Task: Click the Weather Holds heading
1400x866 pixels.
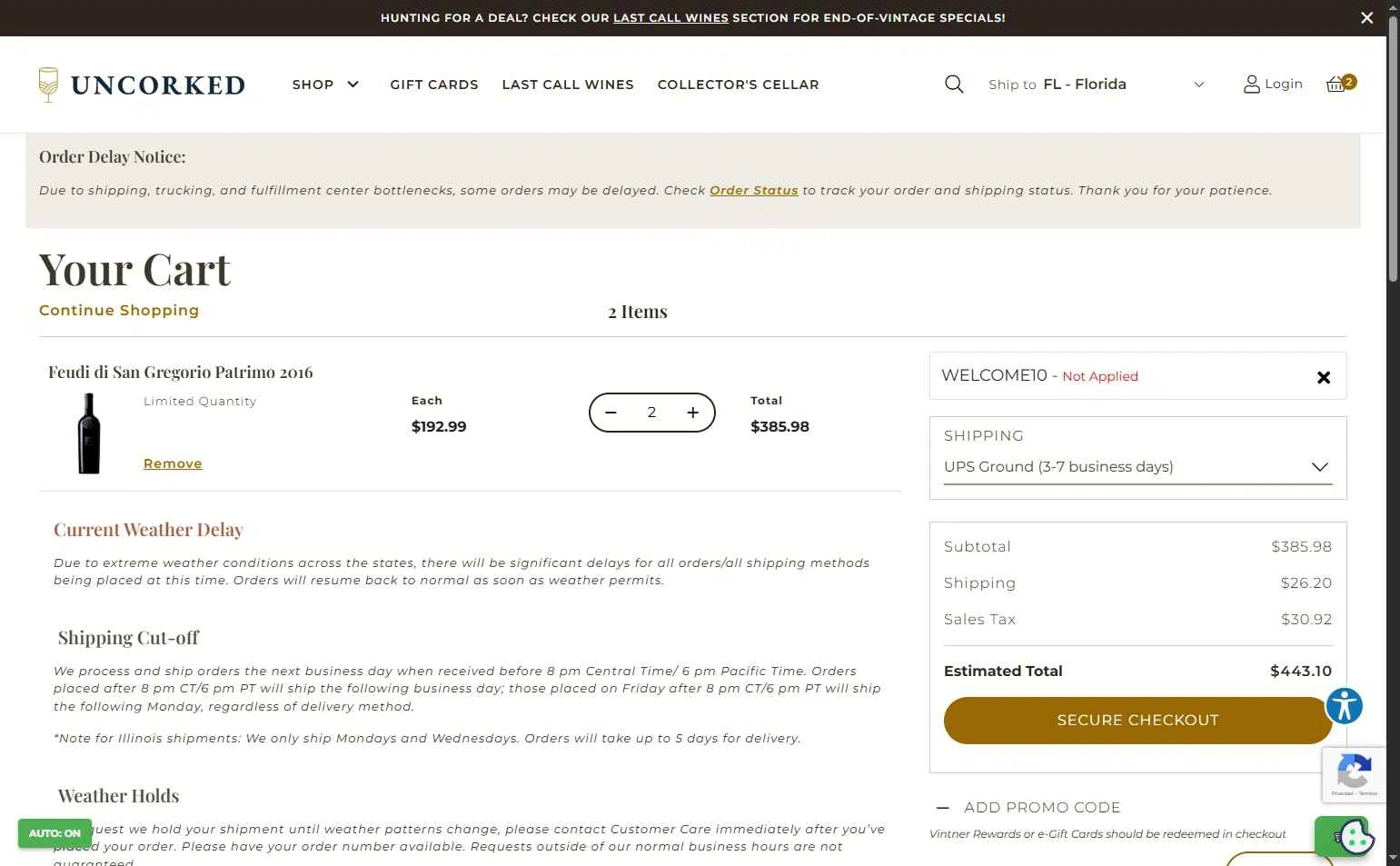Action: (118, 796)
